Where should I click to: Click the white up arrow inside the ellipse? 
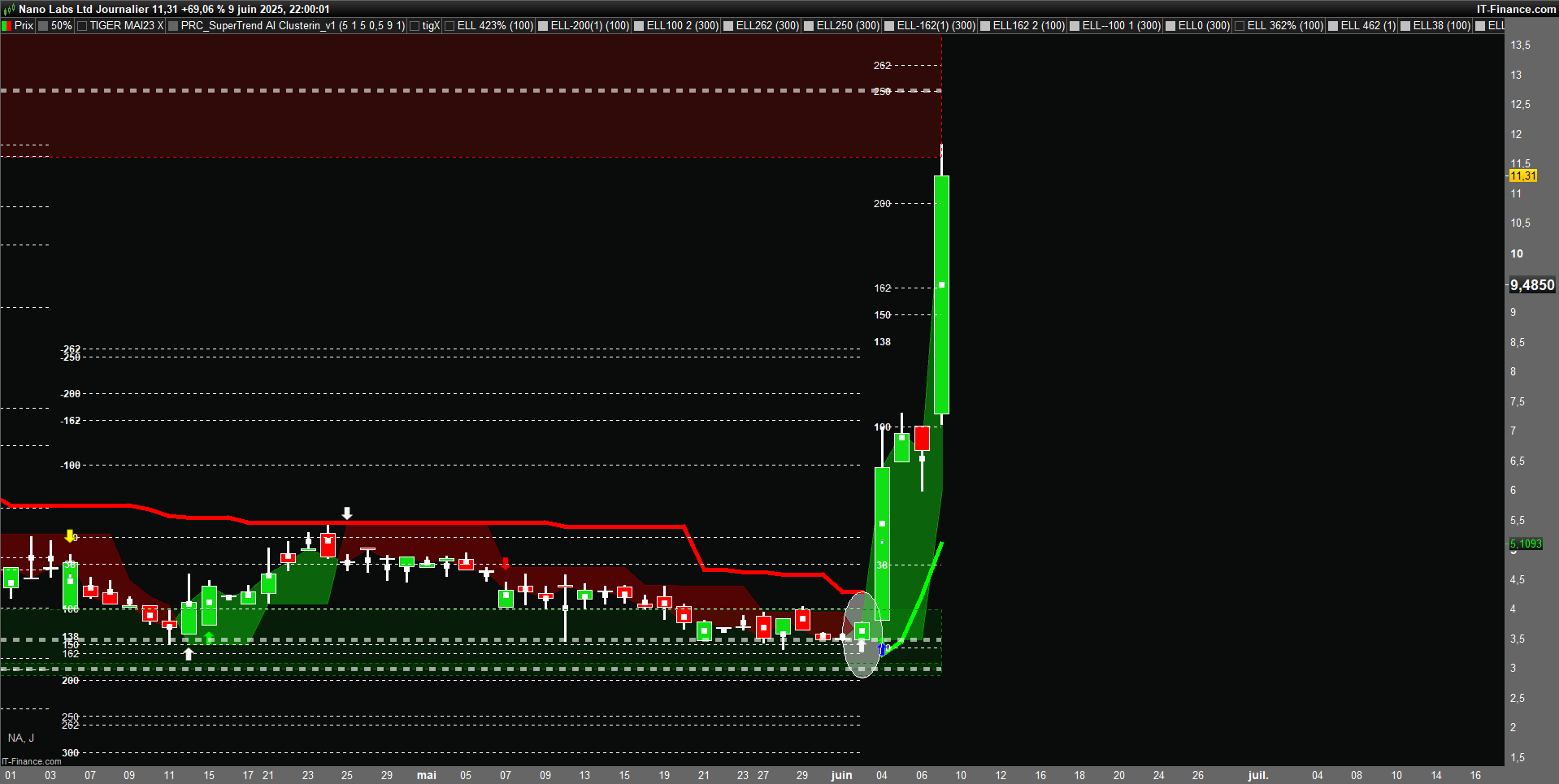coord(862,646)
